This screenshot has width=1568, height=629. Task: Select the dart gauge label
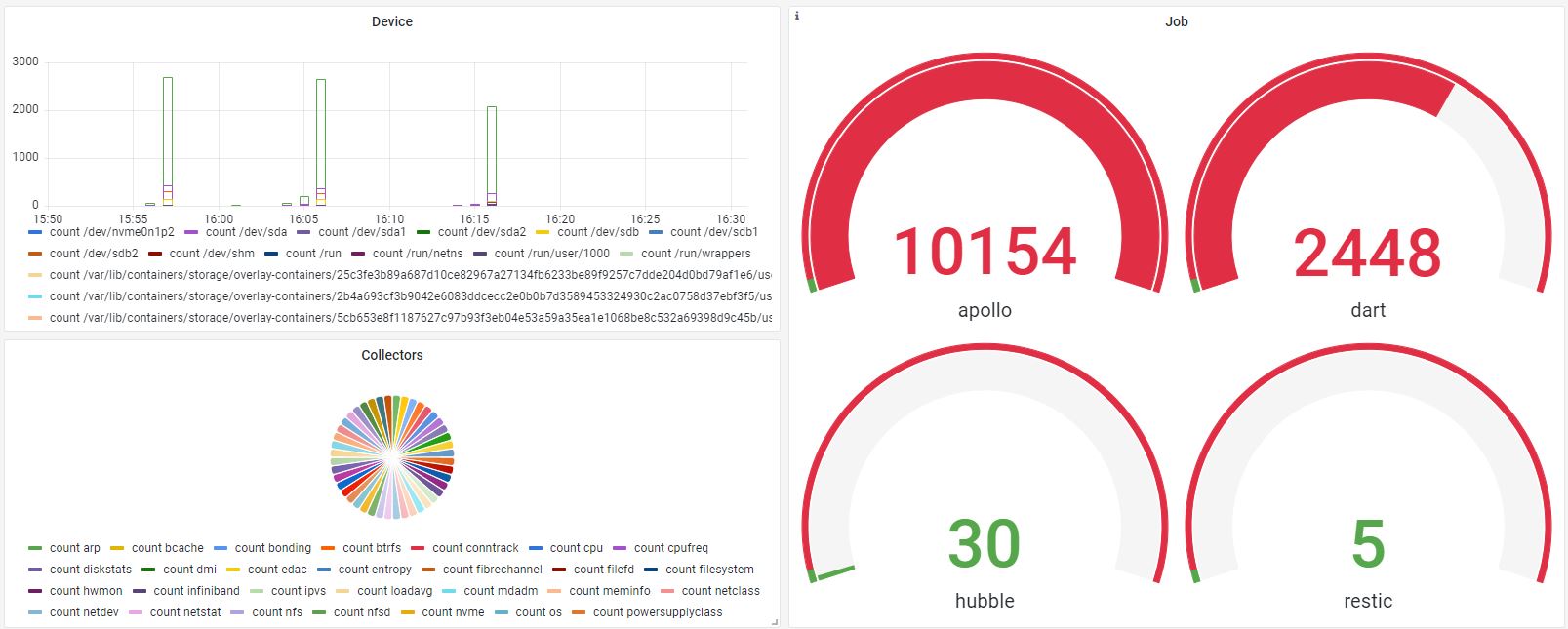click(x=1368, y=310)
